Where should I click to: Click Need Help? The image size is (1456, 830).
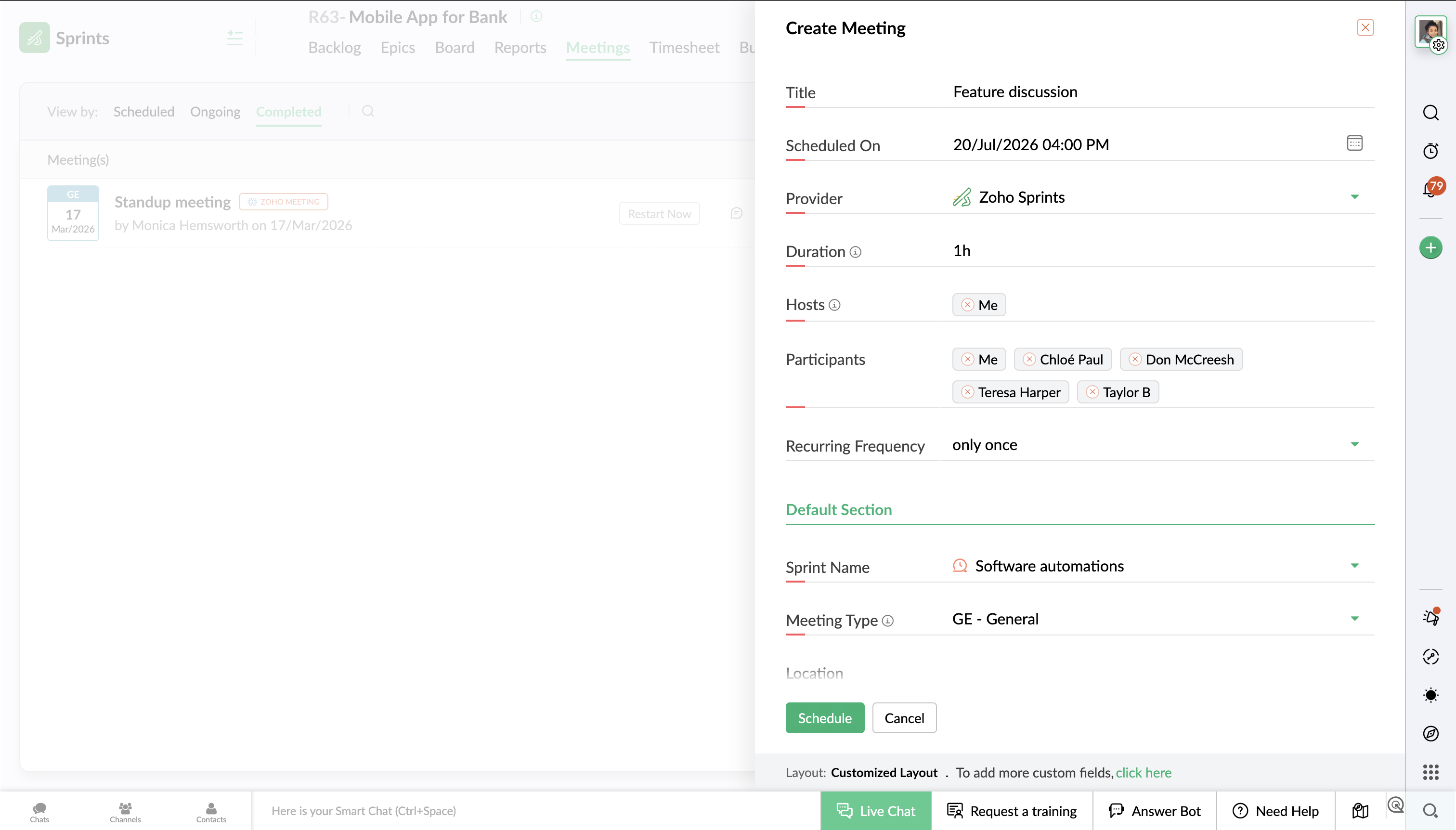[x=1275, y=811]
